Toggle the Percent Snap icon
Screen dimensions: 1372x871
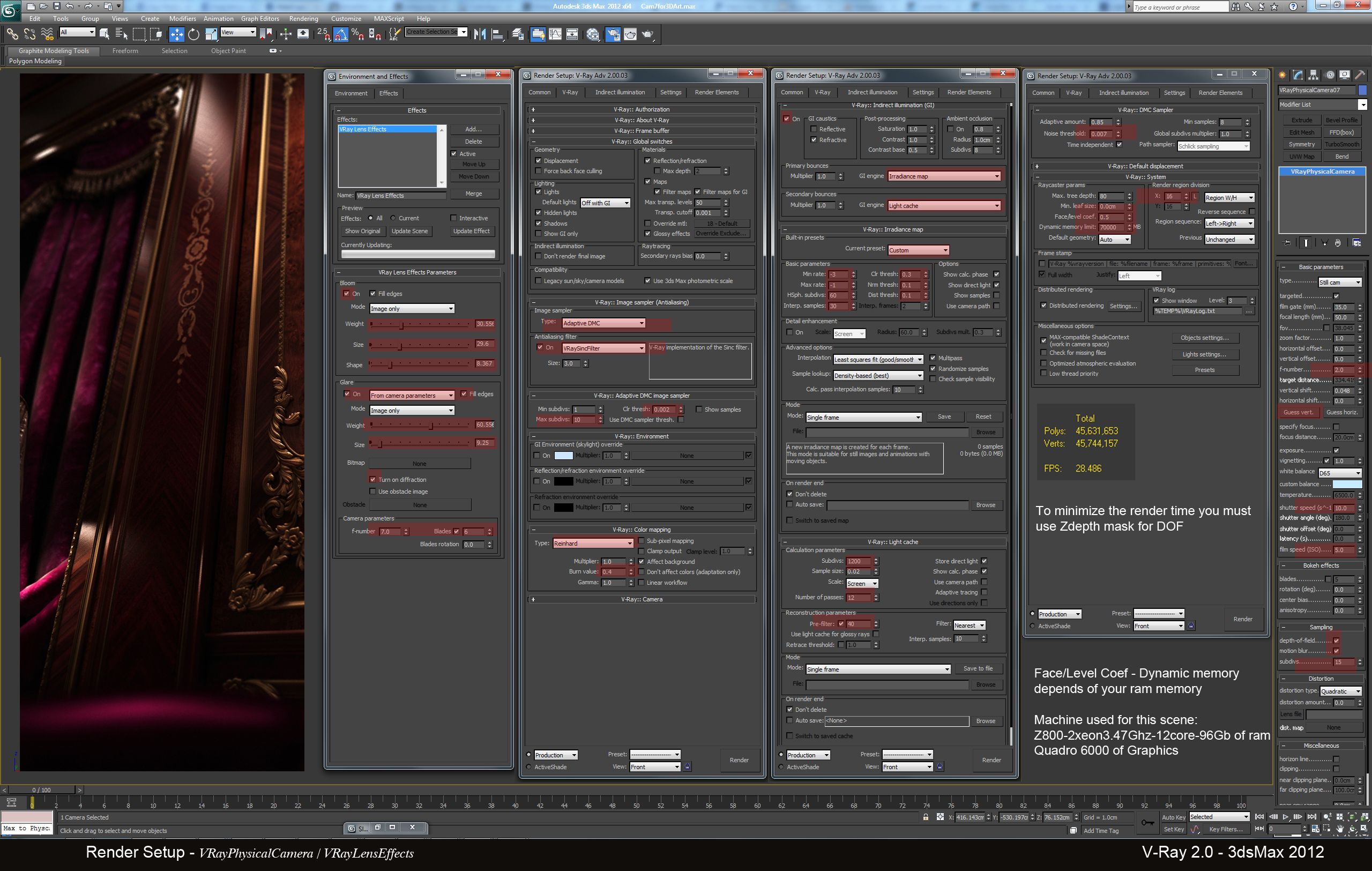358,34
